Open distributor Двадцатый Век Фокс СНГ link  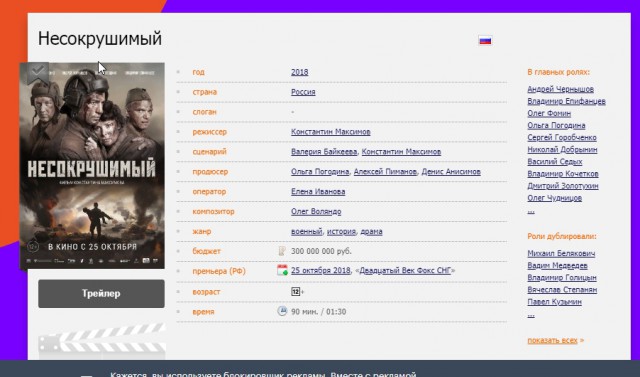click(x=405, y=271)
